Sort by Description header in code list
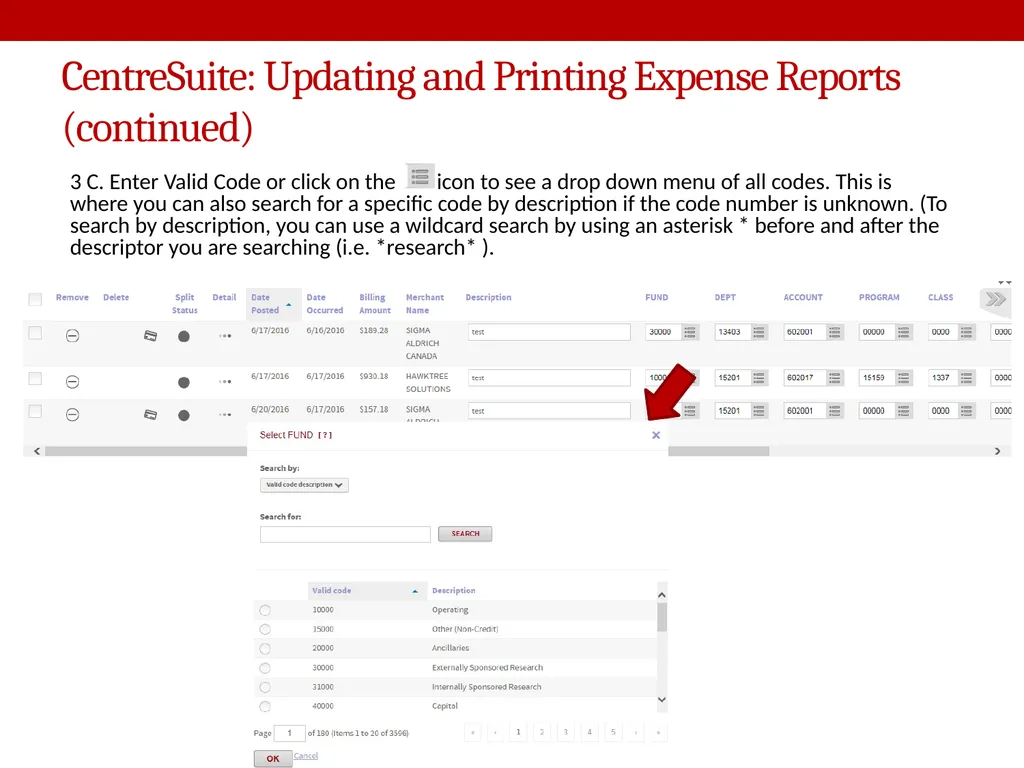This screenshot has height=768, width=1024. [x=453, y=590]
